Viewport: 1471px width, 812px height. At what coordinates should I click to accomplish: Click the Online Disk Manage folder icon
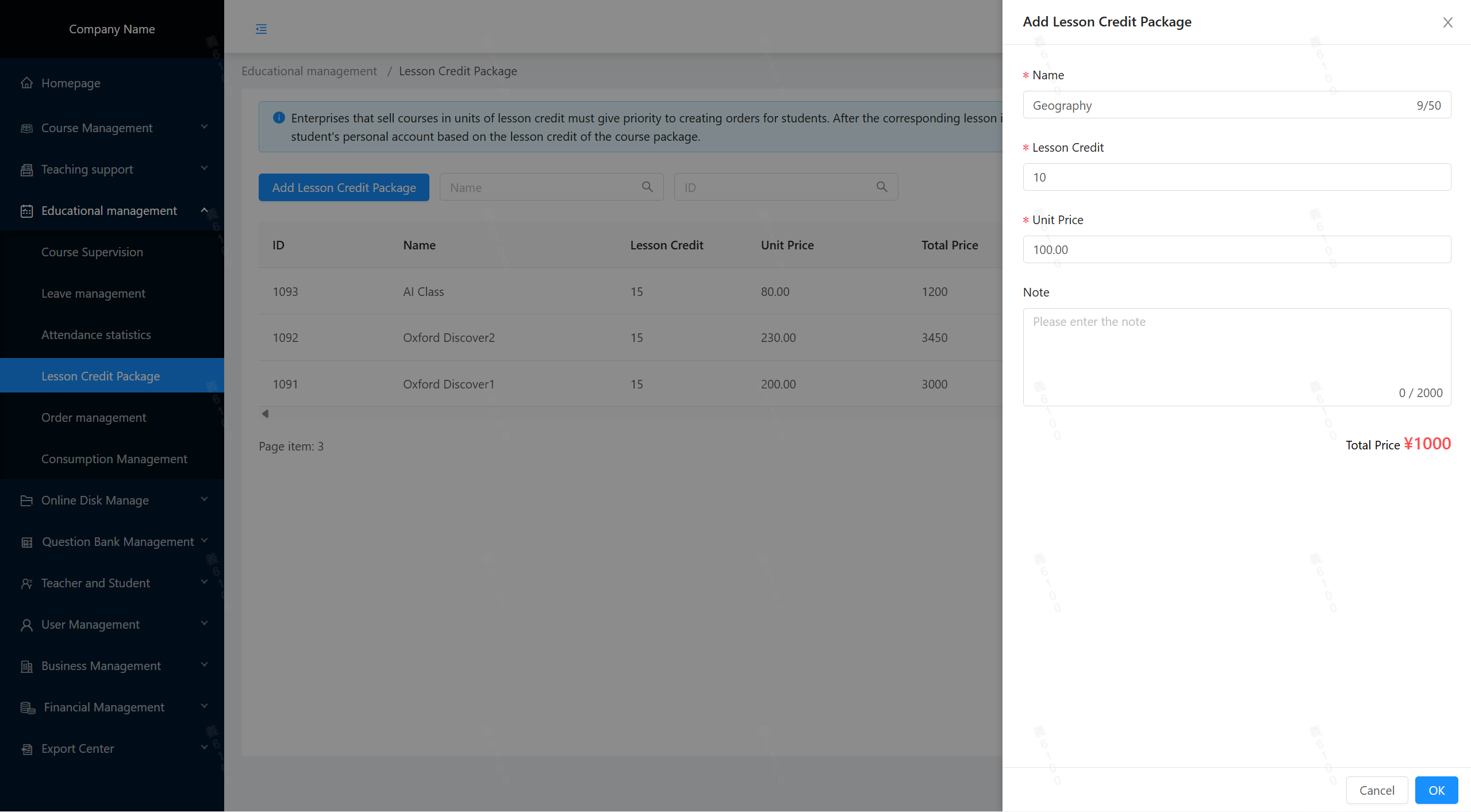[x=26, y=501]
